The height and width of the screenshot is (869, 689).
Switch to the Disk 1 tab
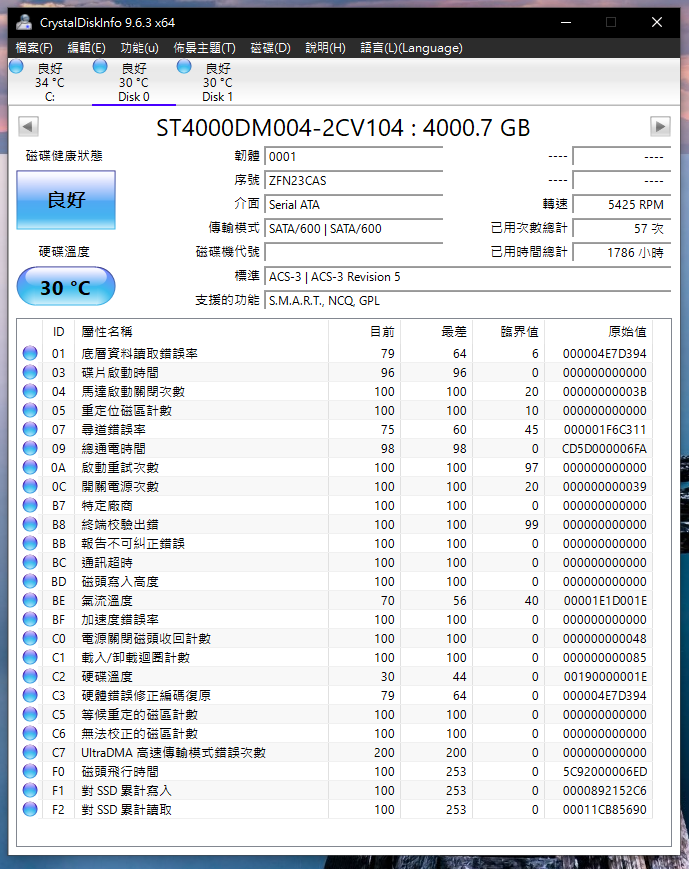[217, 82]
